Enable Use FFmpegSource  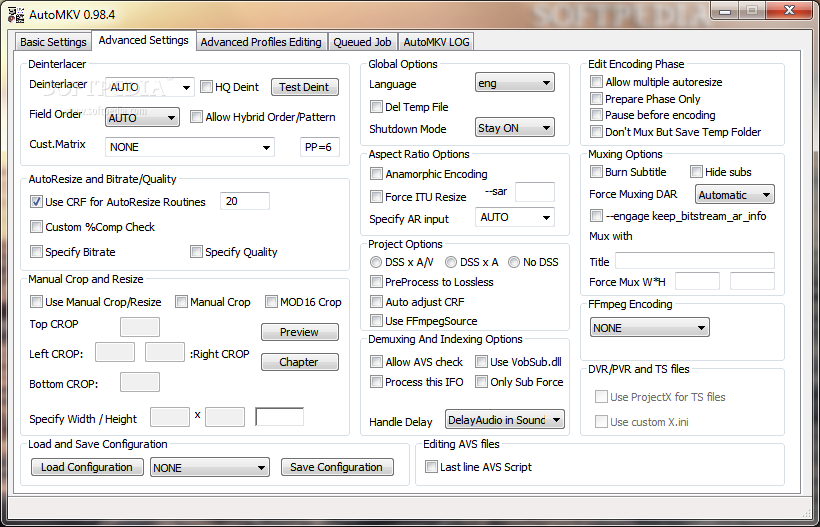[376, 320]
